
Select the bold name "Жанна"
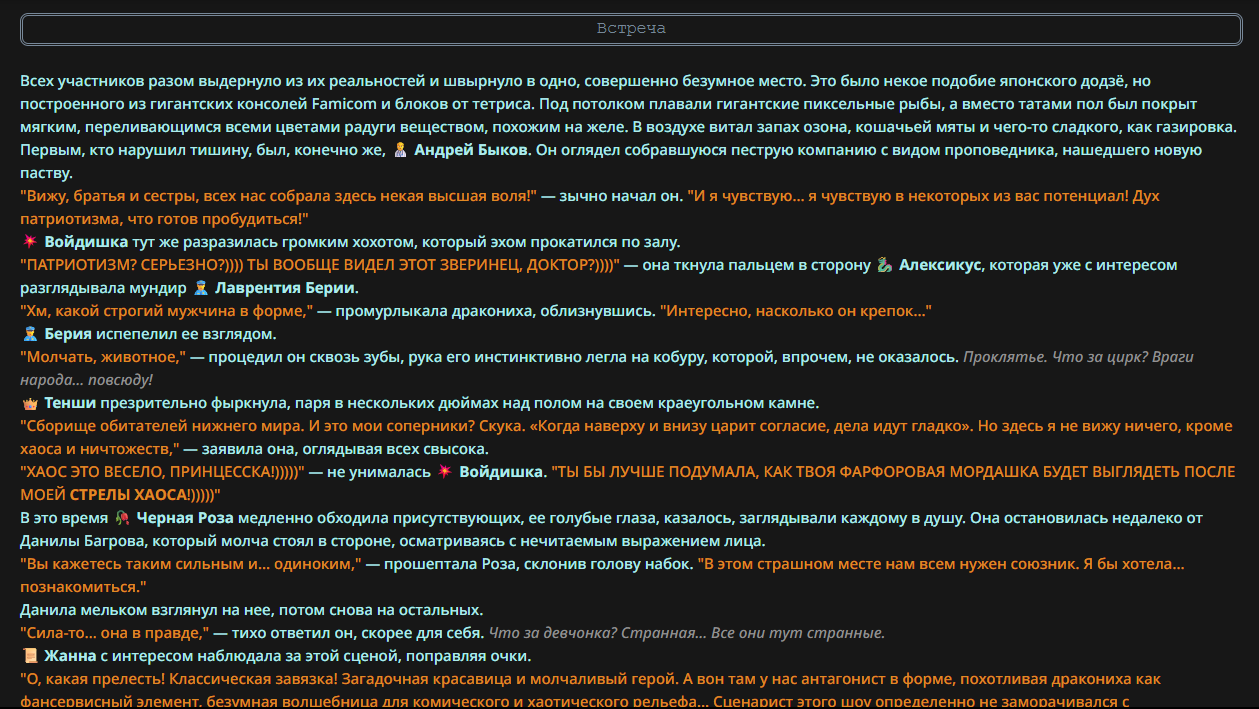click(x=70, y=656)
